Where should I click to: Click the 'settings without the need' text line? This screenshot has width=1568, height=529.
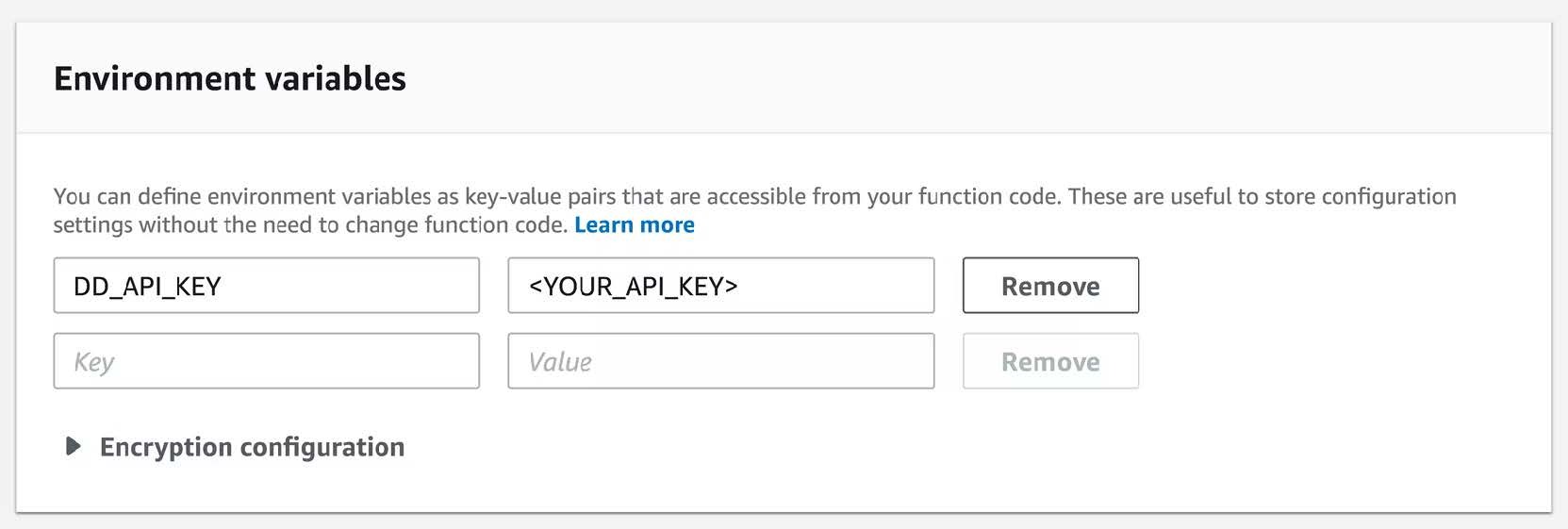[311, 225]
